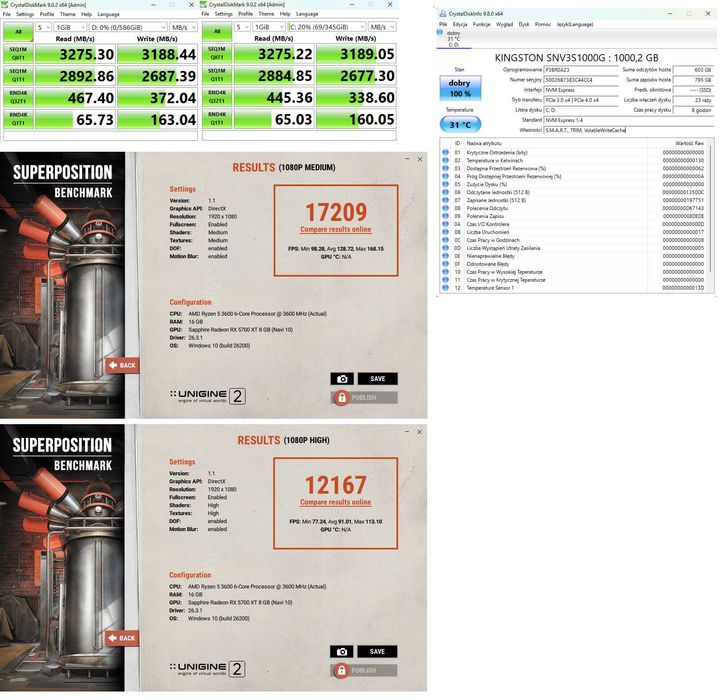Click SAVE in 1080P High results
The width and height of the screenshot is (725, 700).
tap(377, 651)
